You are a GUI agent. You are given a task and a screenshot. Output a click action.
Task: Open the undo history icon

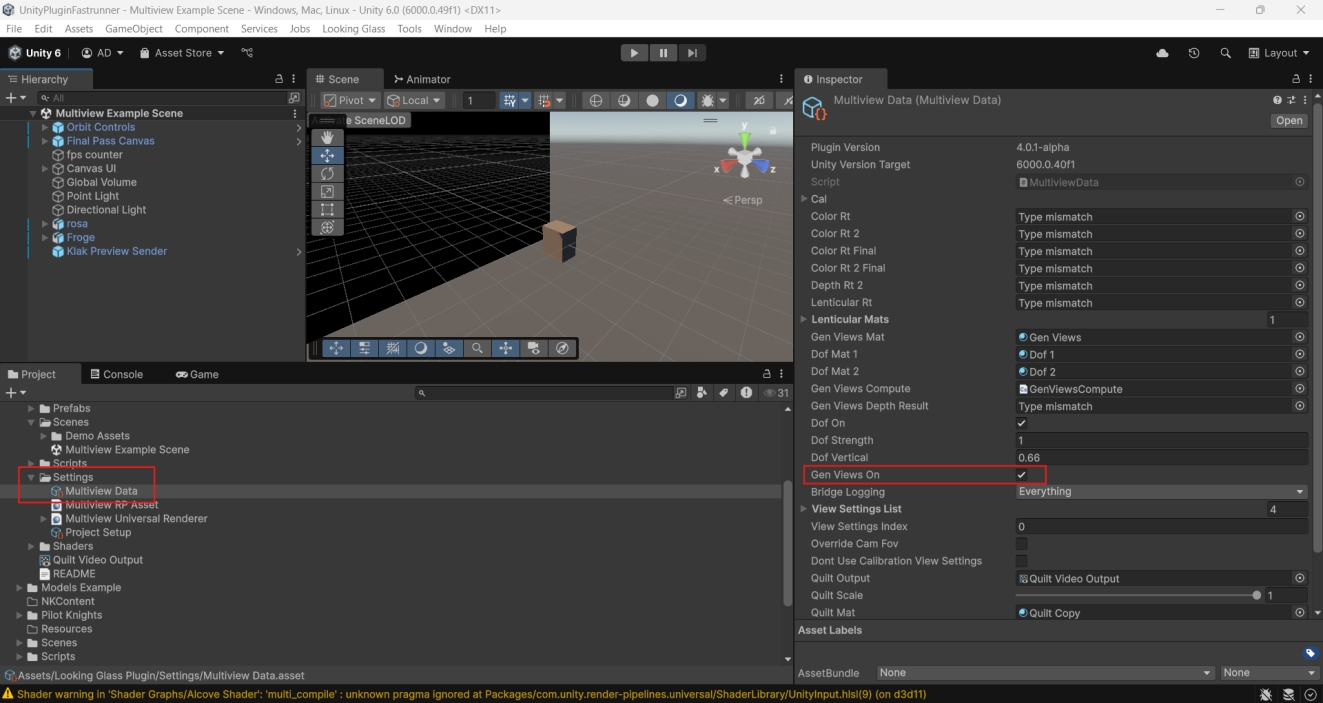(1194, 53)
